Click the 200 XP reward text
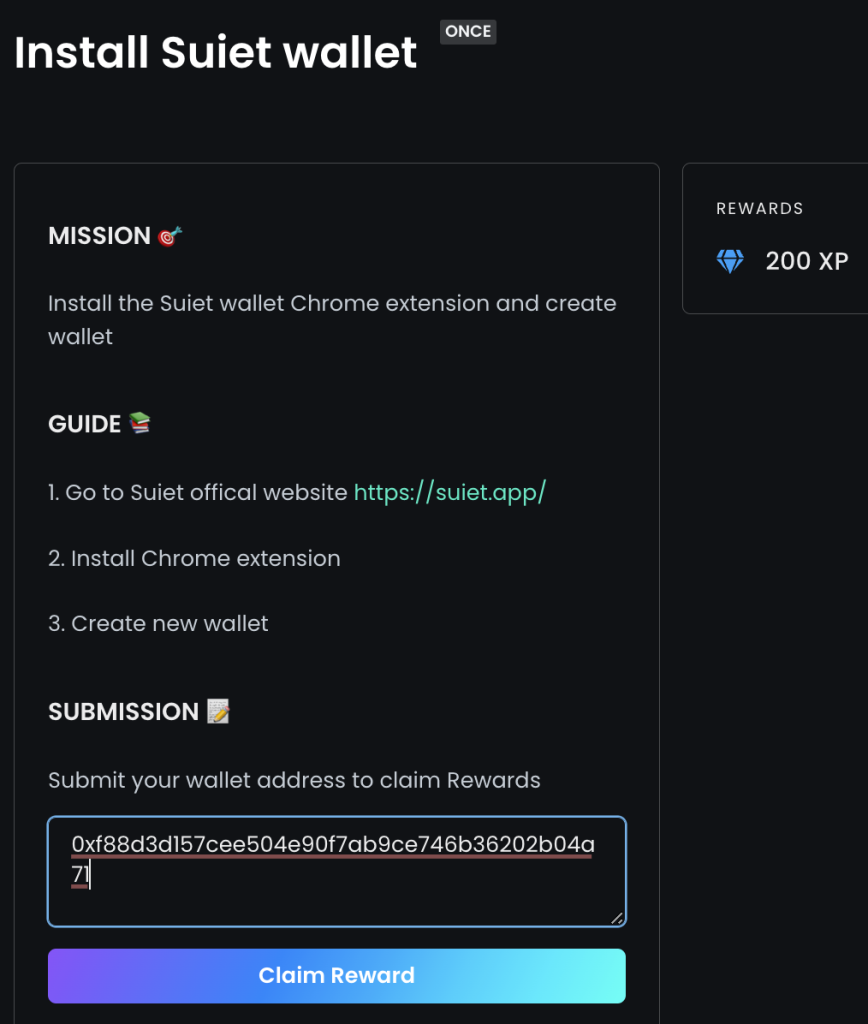Image resolution: width=868 pixels, height=1024 pixels. (x=807, y=261)
